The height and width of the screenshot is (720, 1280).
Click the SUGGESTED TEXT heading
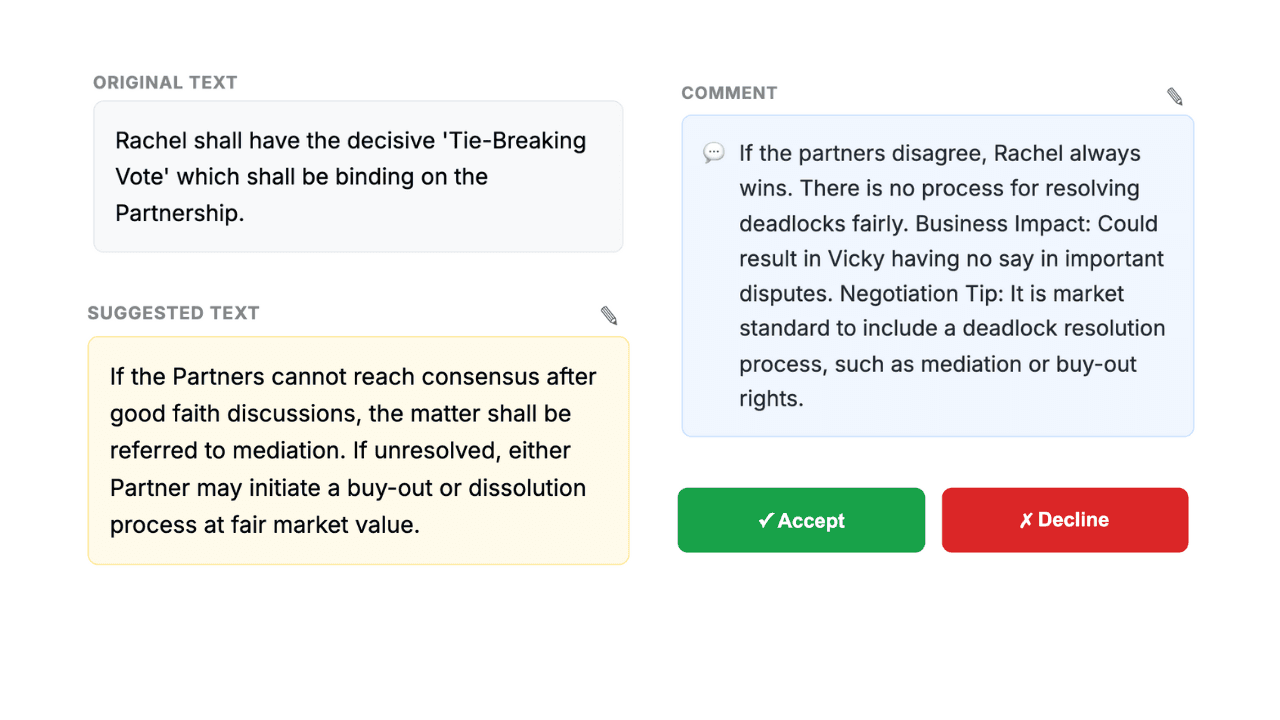(173, 313)
